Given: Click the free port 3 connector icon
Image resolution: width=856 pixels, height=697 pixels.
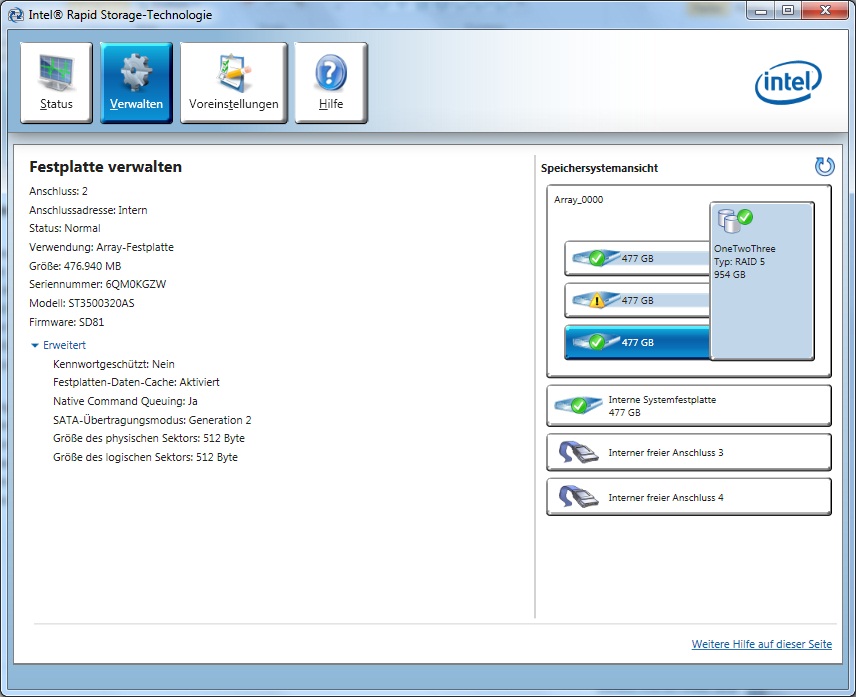Looking at the screenshot, I should coord(578,452).
